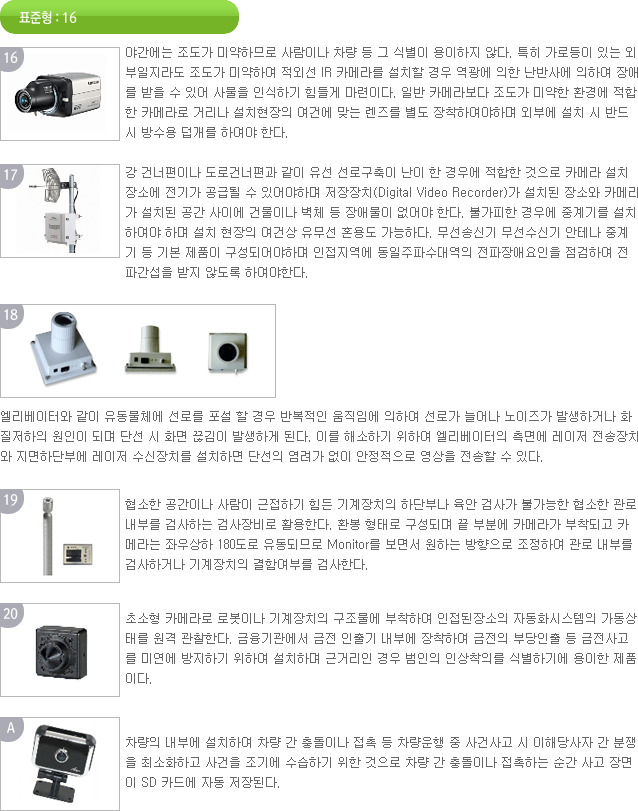Click the green 표준형 : 16 header banner
The height and width of the screenshot is (811, 638).
[119, 17]
